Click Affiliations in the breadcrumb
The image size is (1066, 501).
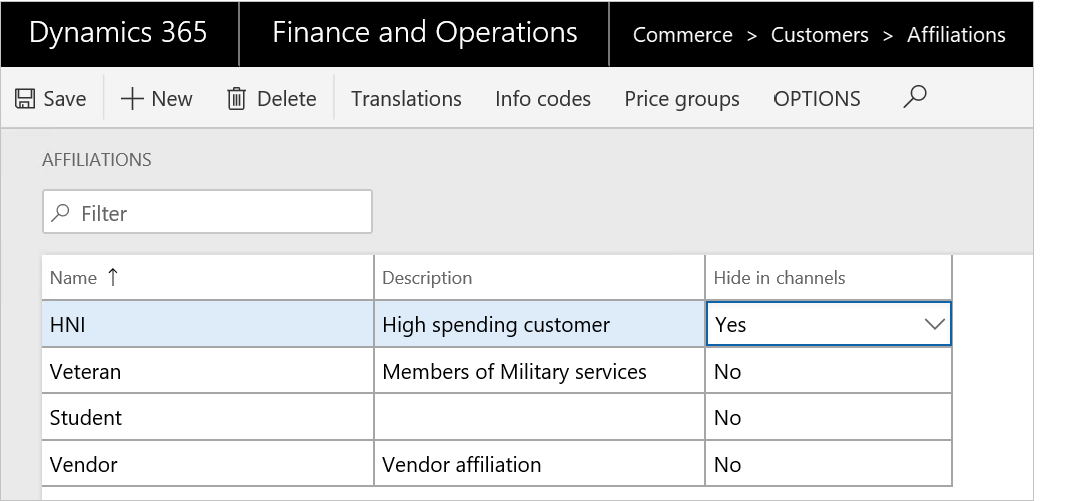pos(956,35)
